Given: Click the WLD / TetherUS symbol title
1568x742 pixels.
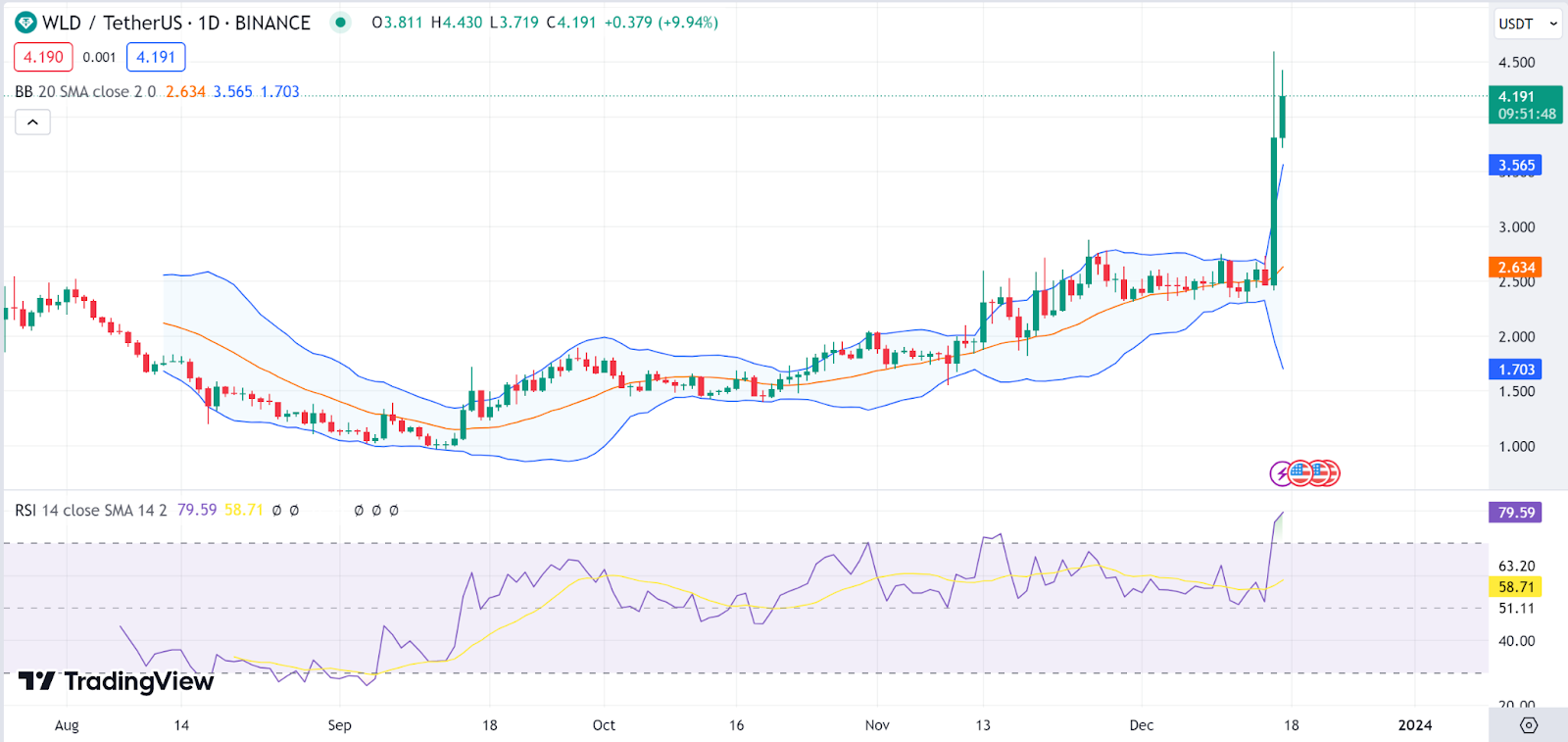Looking at the screenshot, I should tap(176, 23).
